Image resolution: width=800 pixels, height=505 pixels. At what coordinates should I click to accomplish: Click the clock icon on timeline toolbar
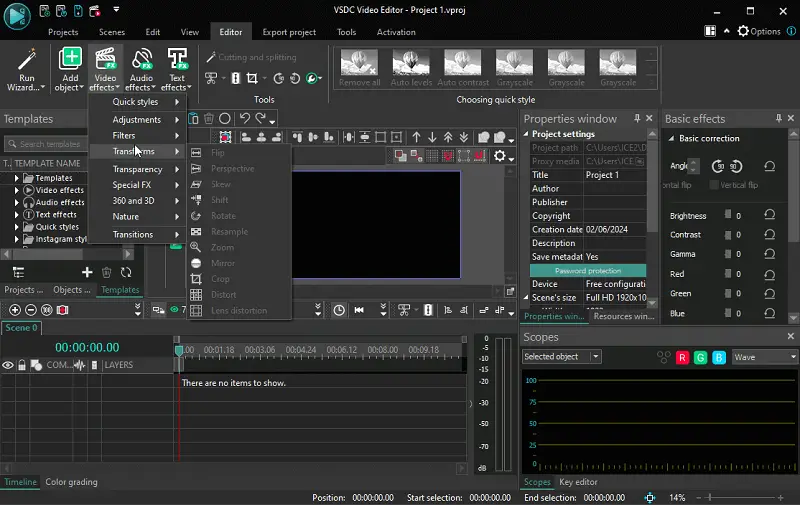[339, 310]
